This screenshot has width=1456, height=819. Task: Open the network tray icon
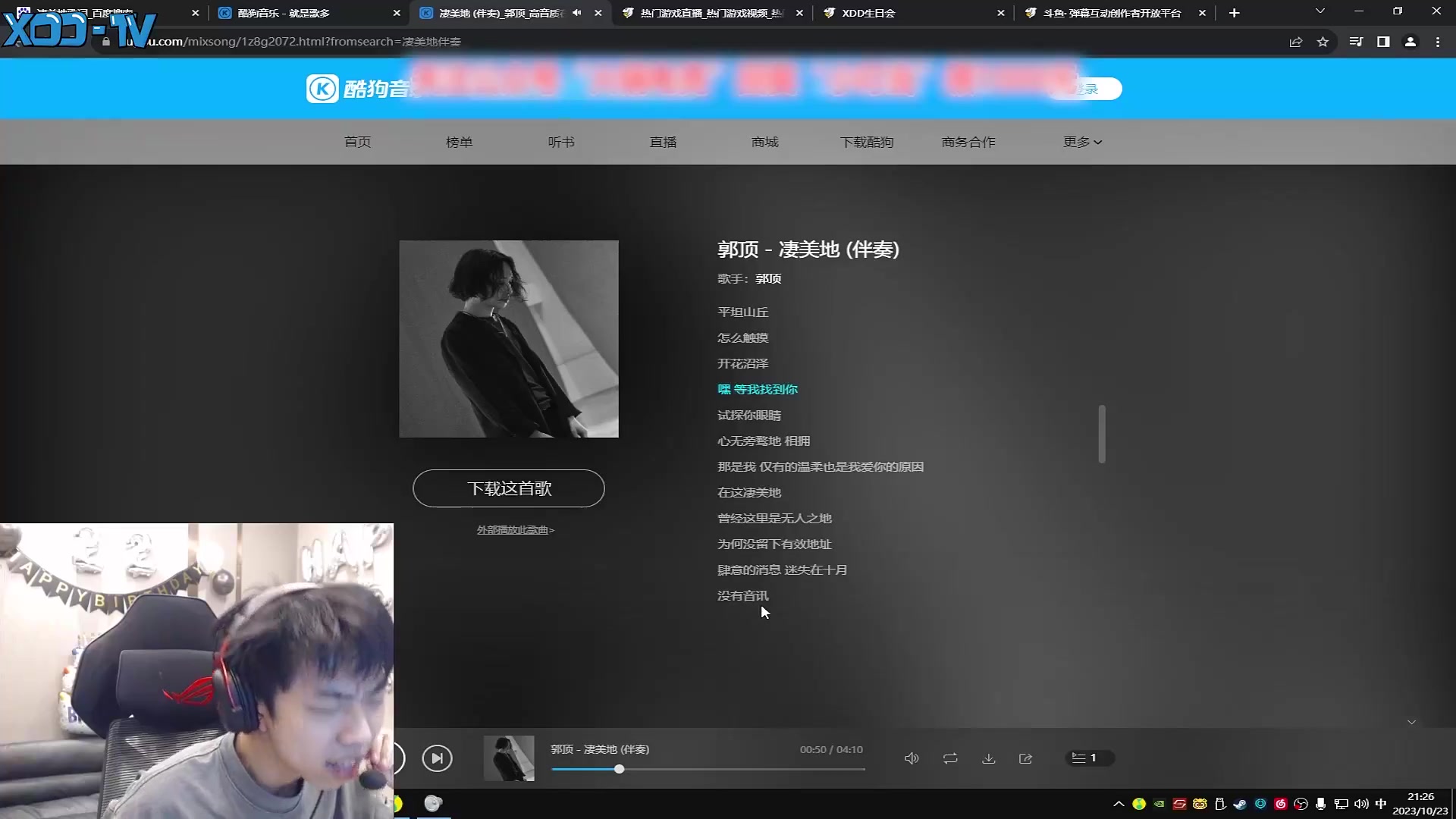tap(1341, 804)
